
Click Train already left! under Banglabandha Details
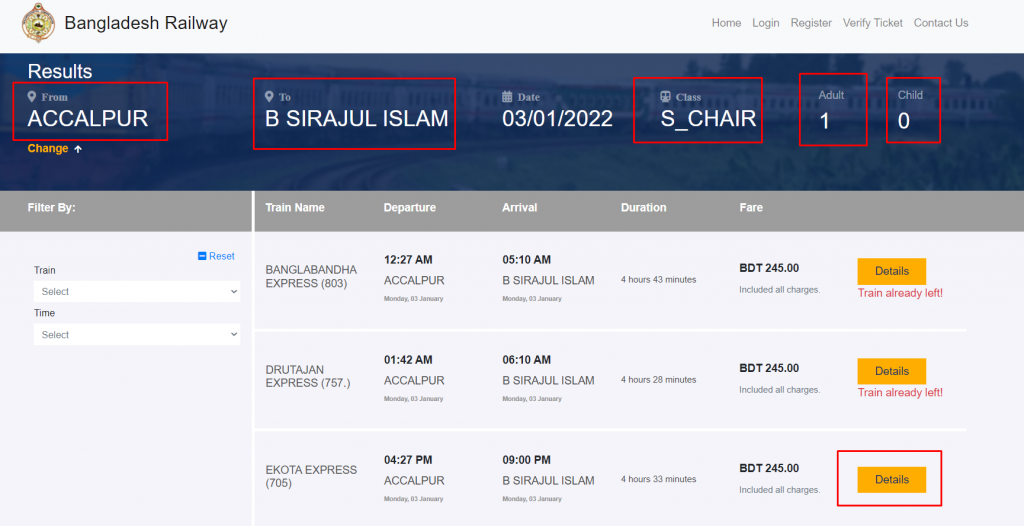(x=900, y=293)
